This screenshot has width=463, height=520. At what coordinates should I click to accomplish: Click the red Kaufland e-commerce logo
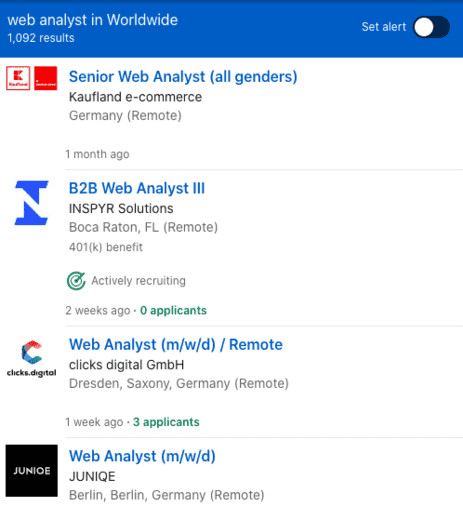(x=46, y=78)
